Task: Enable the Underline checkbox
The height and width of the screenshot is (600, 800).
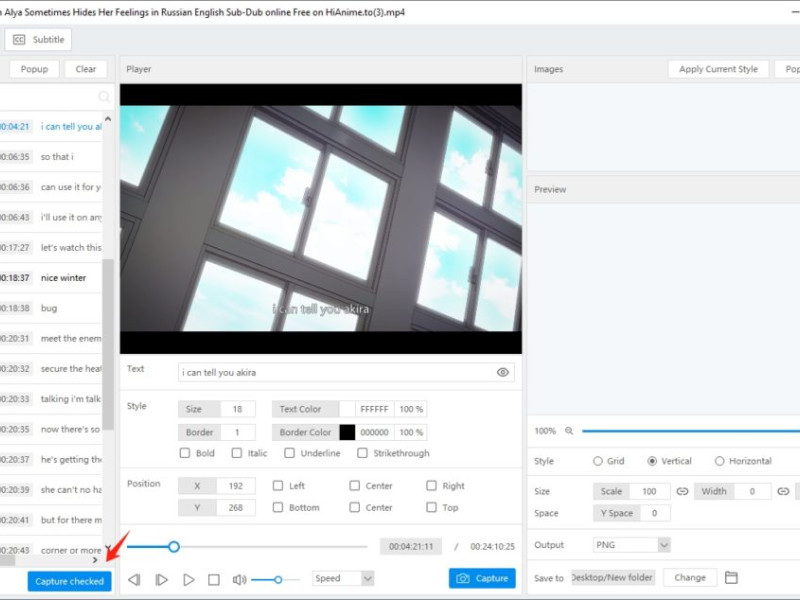Action: tap(289, 453)
